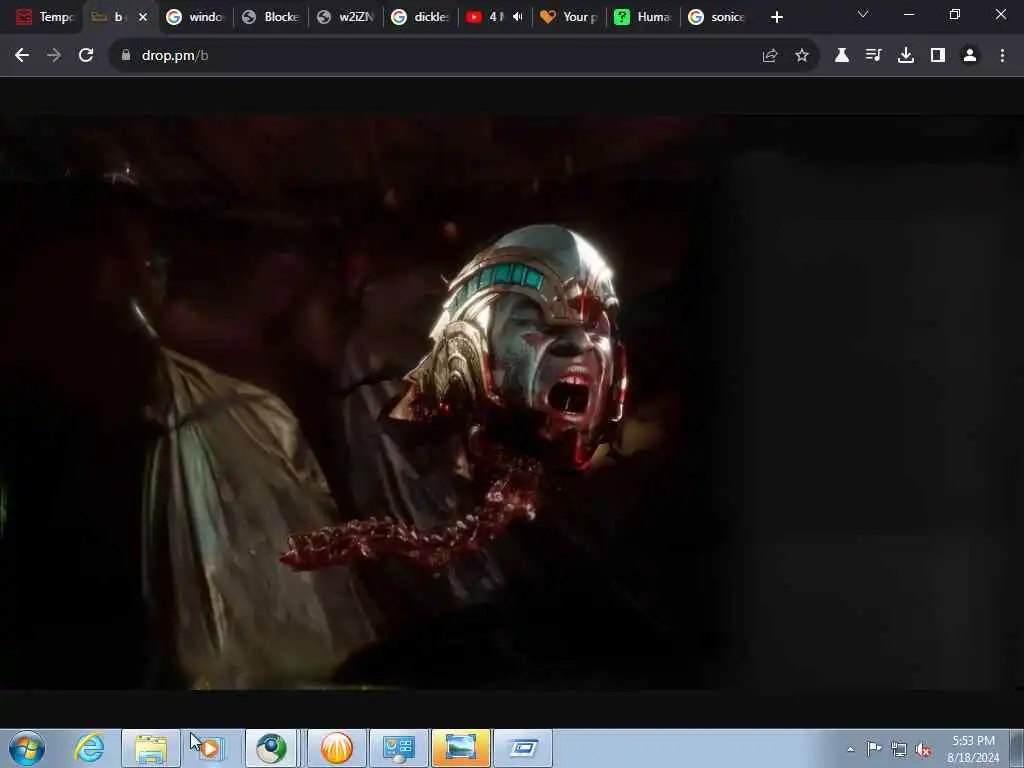Open the orange round app on taskbar
This screenshot has width=1024, height=768.
pyautogui.click(x=336, y=748)
